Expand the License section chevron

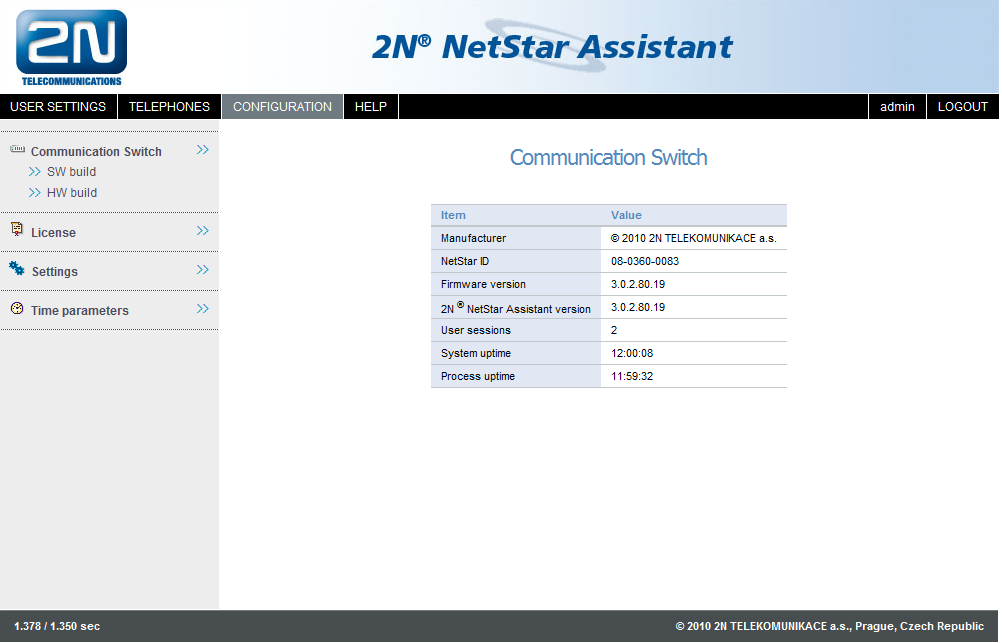click(x=203, y=231)
